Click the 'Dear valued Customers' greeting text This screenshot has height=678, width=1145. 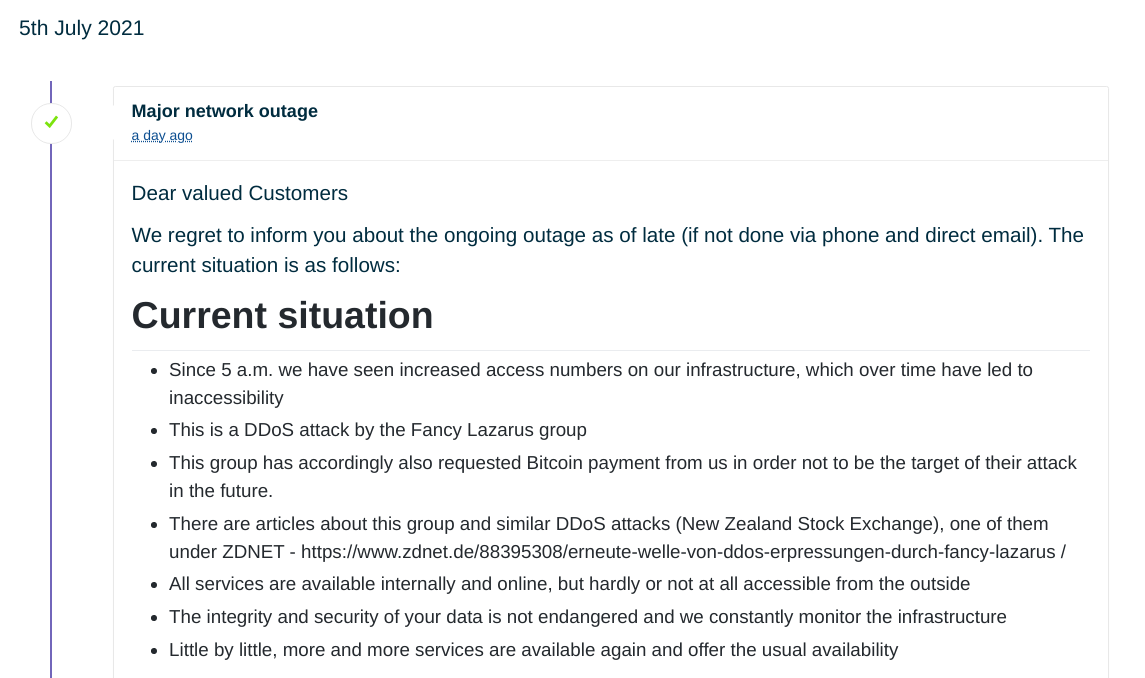click(x=240, y=194)
